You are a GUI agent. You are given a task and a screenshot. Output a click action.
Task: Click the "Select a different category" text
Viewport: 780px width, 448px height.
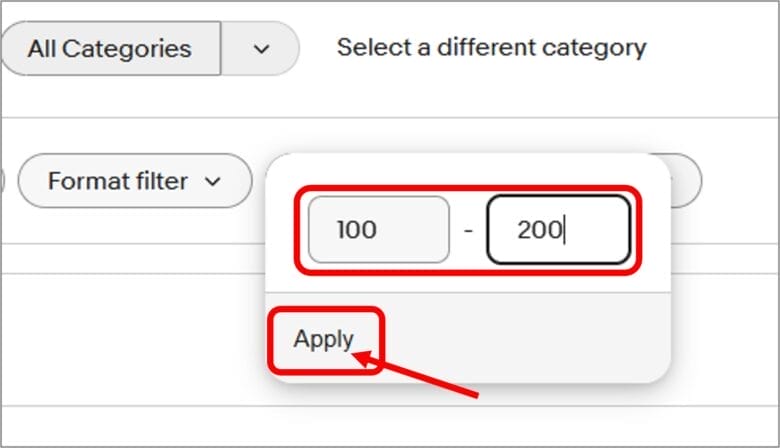(x=491, y=47)
